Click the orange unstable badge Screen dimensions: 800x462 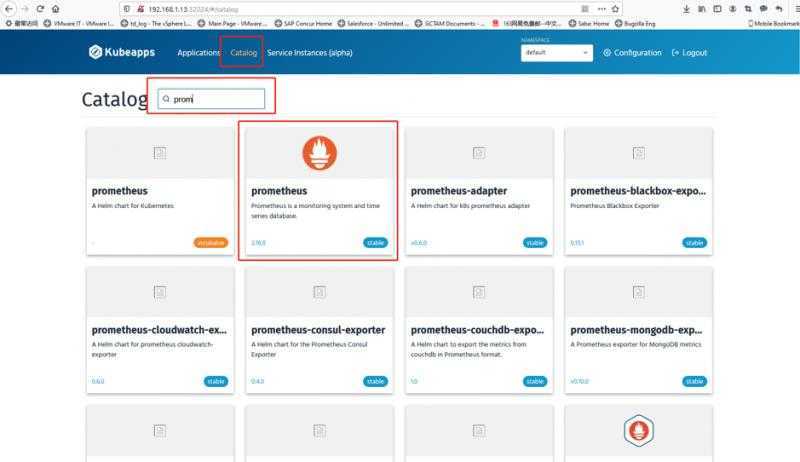point(211,243)
